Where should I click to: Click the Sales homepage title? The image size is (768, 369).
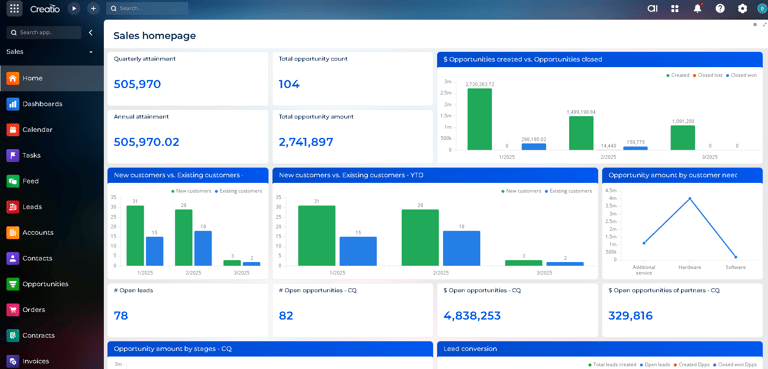155,36
